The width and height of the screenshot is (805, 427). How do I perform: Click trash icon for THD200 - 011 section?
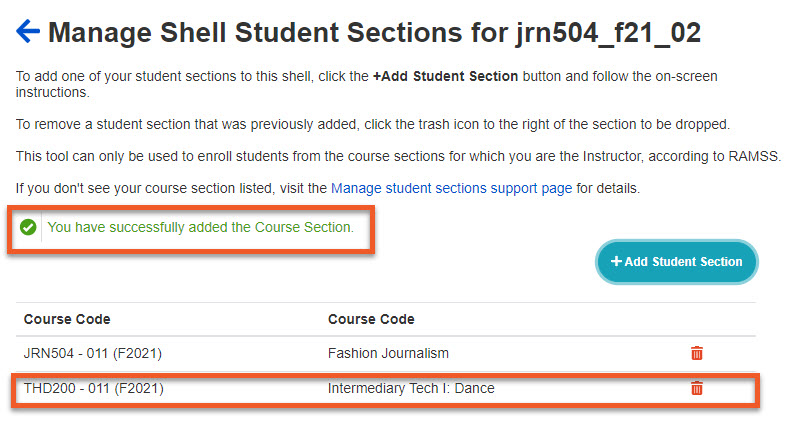tap(697, 388)
